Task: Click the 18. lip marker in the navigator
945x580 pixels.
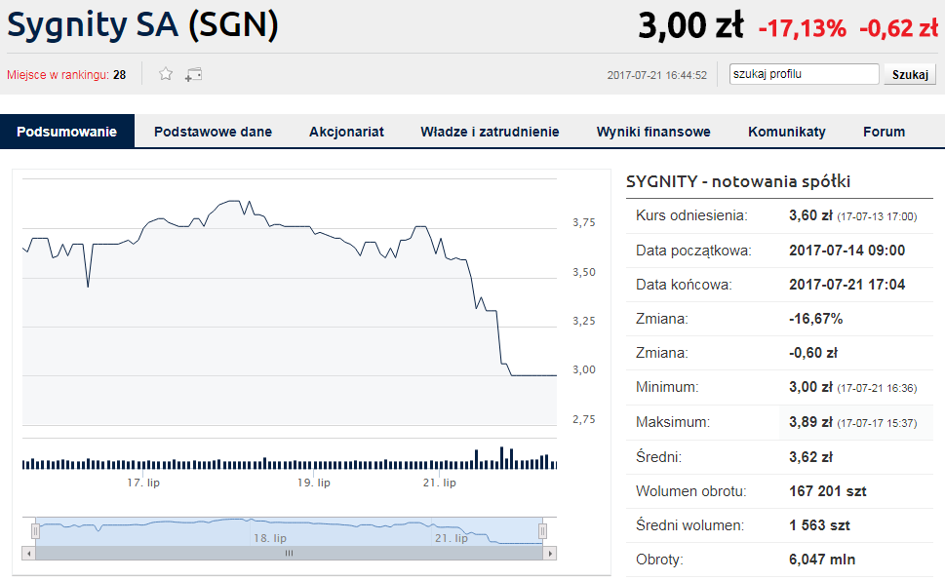Action: (269, 538)
